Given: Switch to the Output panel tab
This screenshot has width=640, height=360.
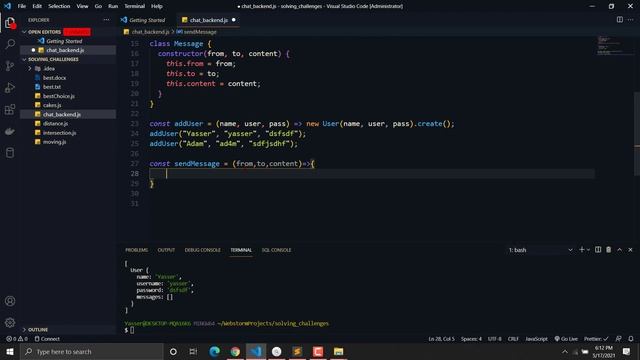Looking at the screenshot, I should pyautogui.click(x=166, y=250).
